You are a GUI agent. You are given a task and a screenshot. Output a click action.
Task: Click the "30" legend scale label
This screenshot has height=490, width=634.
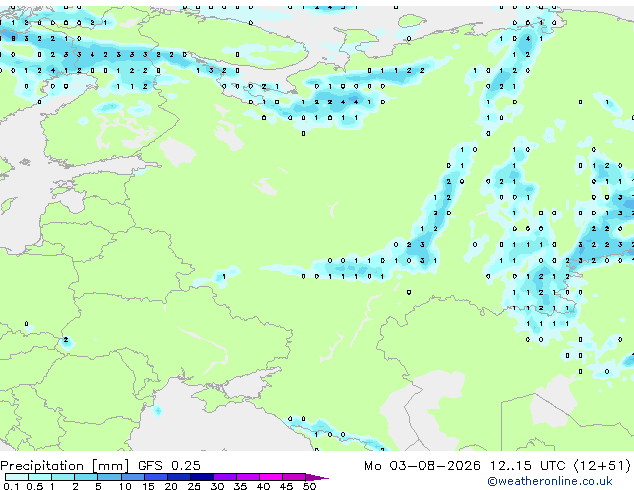[x=217, y=486]
